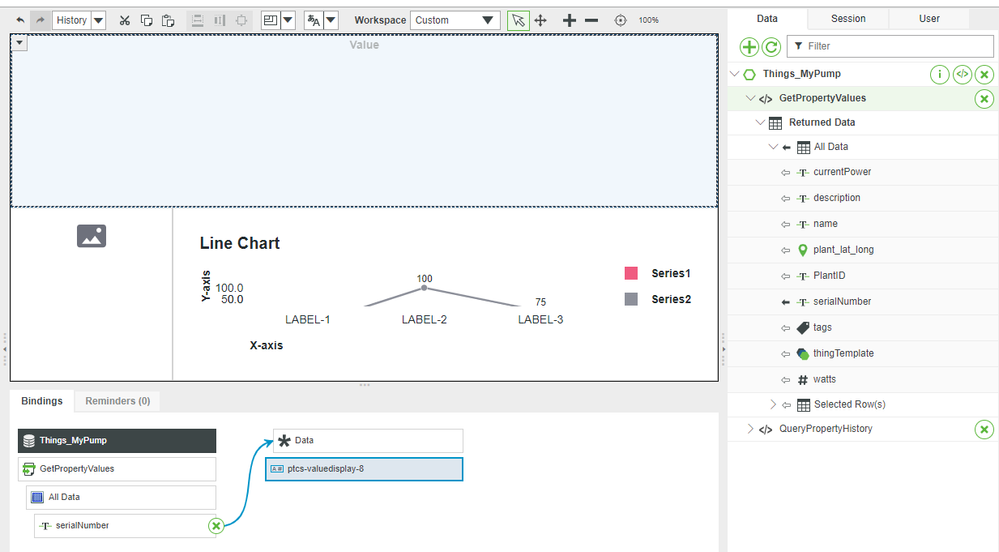The height and width of the screenshot is (552, 999).
Task: Click the Undo arrow in toolbar
Action: click(21, 20)
